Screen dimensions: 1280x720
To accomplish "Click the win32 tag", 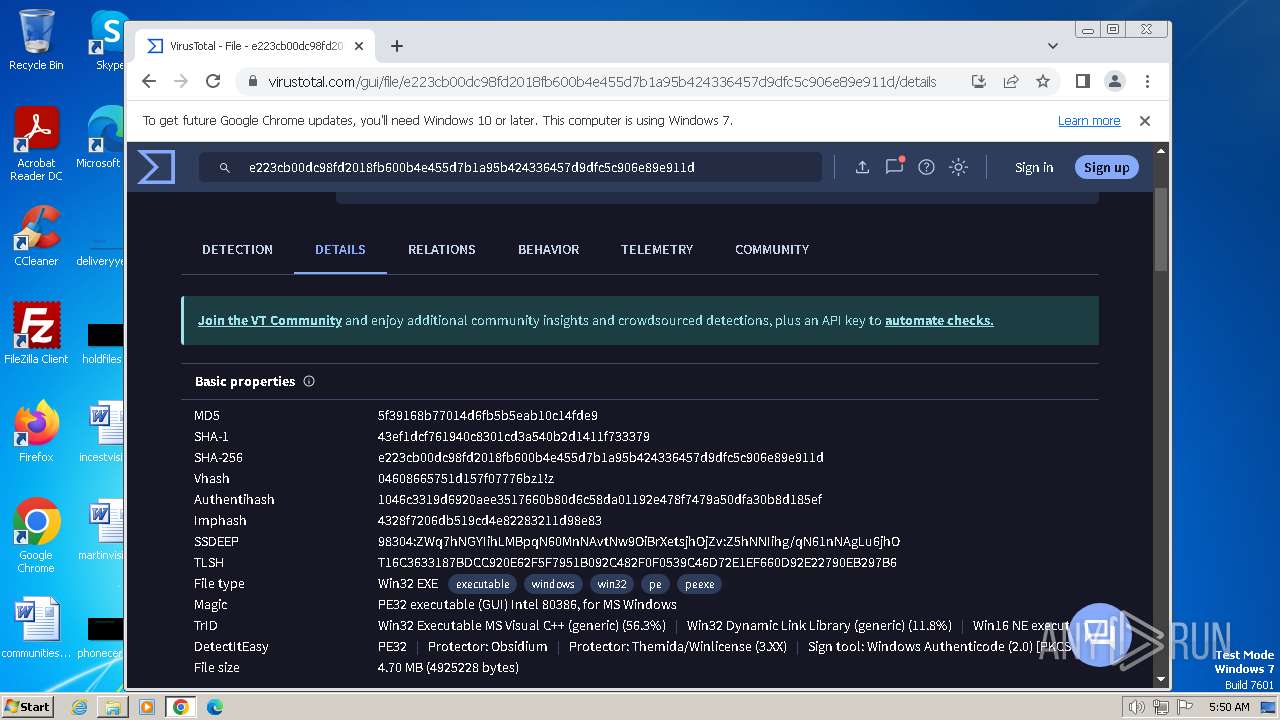I will [x=612, y=584].
